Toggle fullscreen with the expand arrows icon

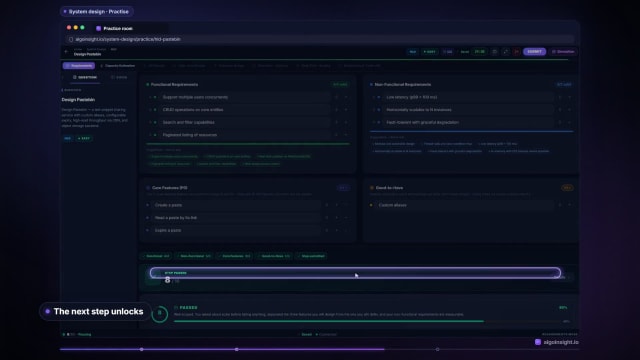[x=505, y=52]
